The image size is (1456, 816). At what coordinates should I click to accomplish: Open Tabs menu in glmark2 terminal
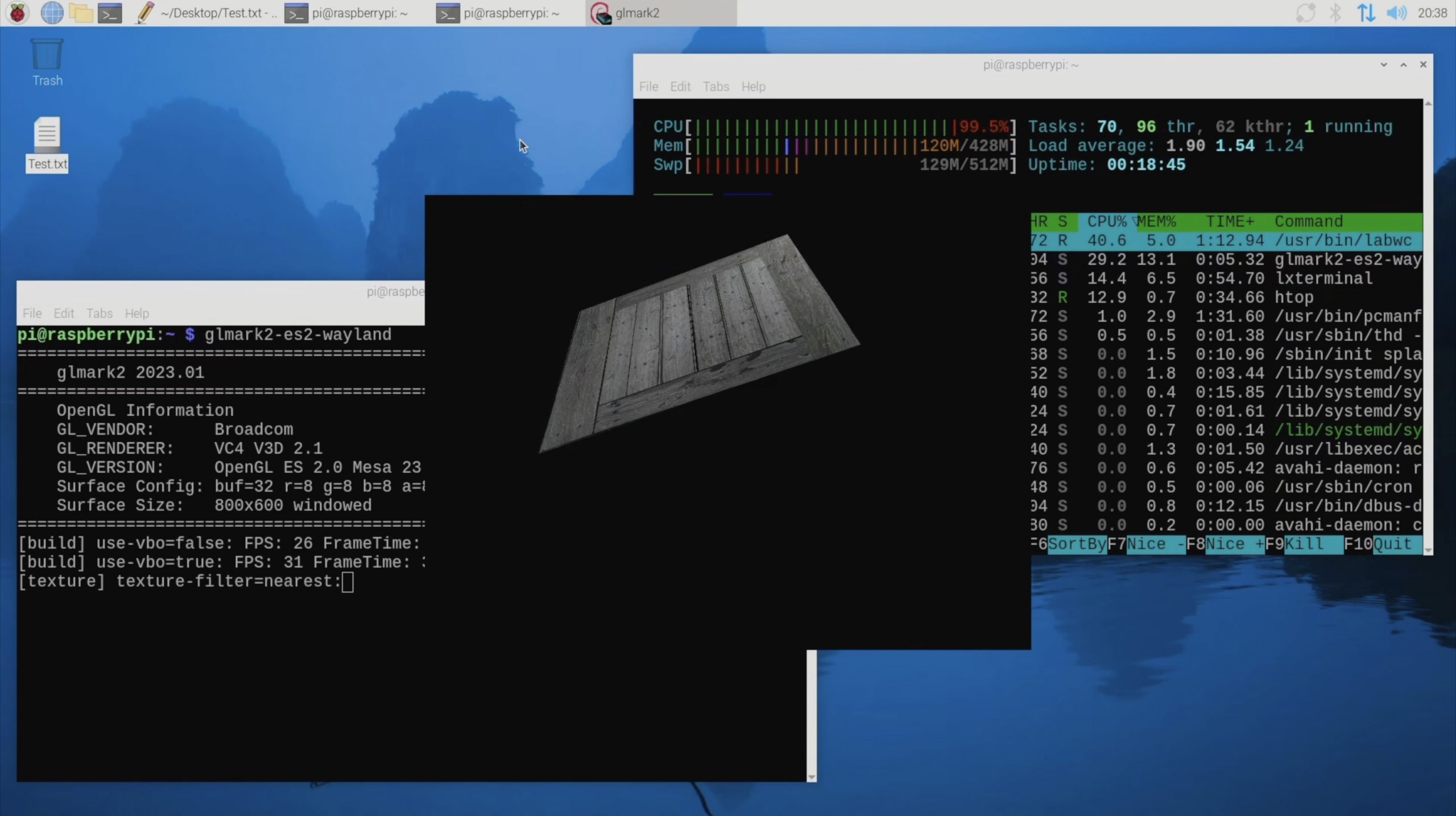[99, 314]
